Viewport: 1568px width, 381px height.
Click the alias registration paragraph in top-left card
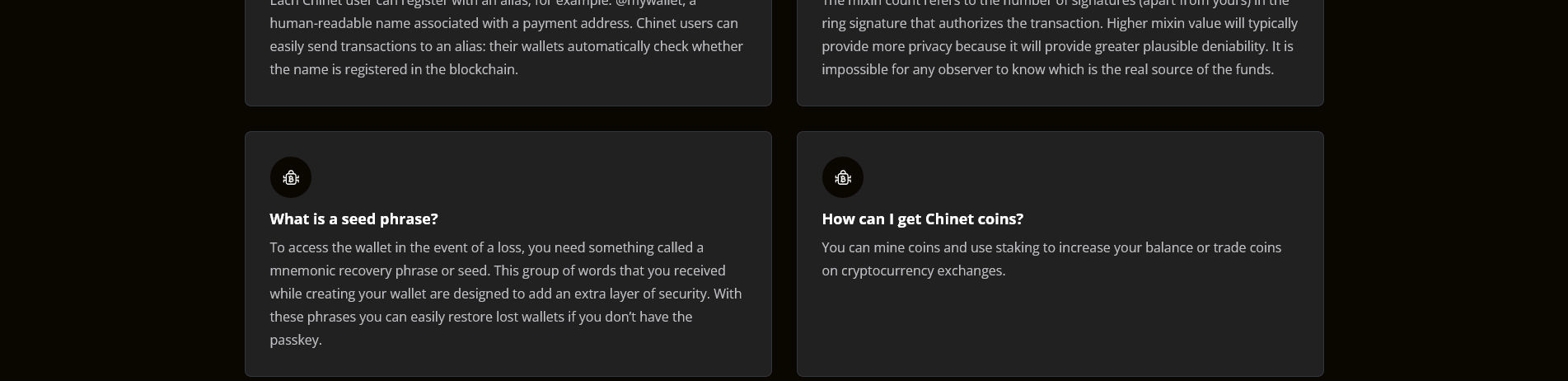[506, 35]
